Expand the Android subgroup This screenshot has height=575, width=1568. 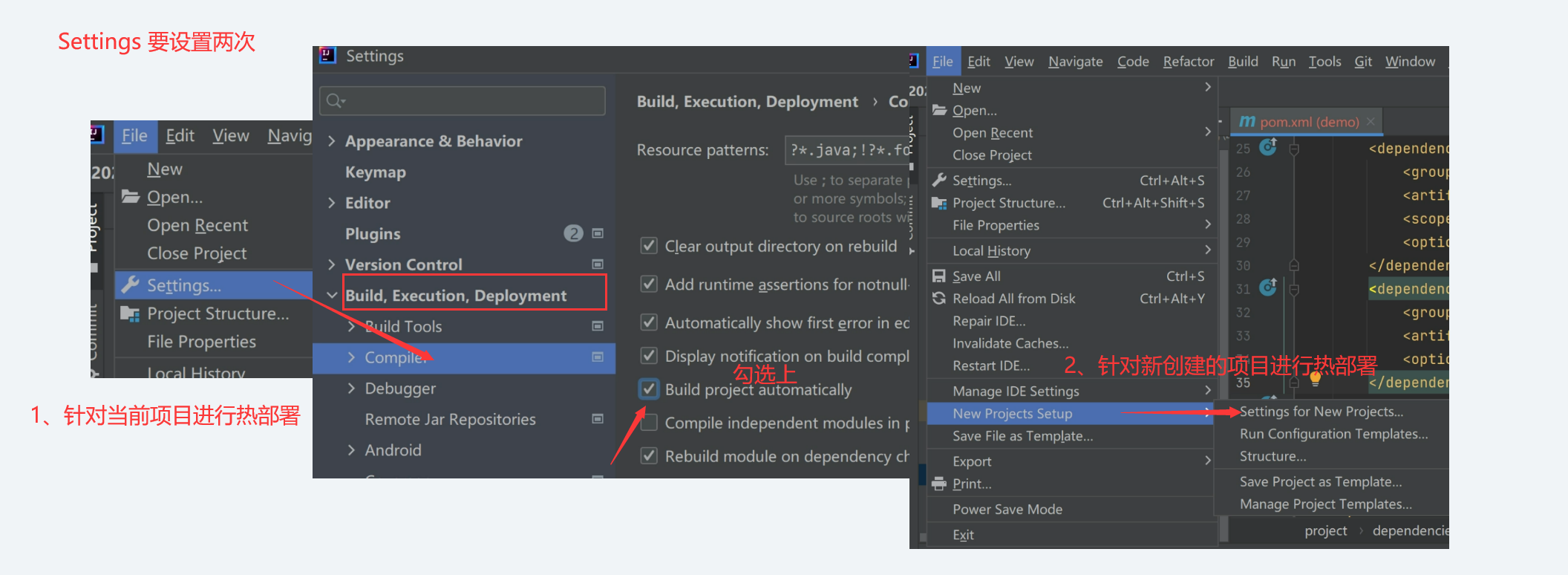352,450
